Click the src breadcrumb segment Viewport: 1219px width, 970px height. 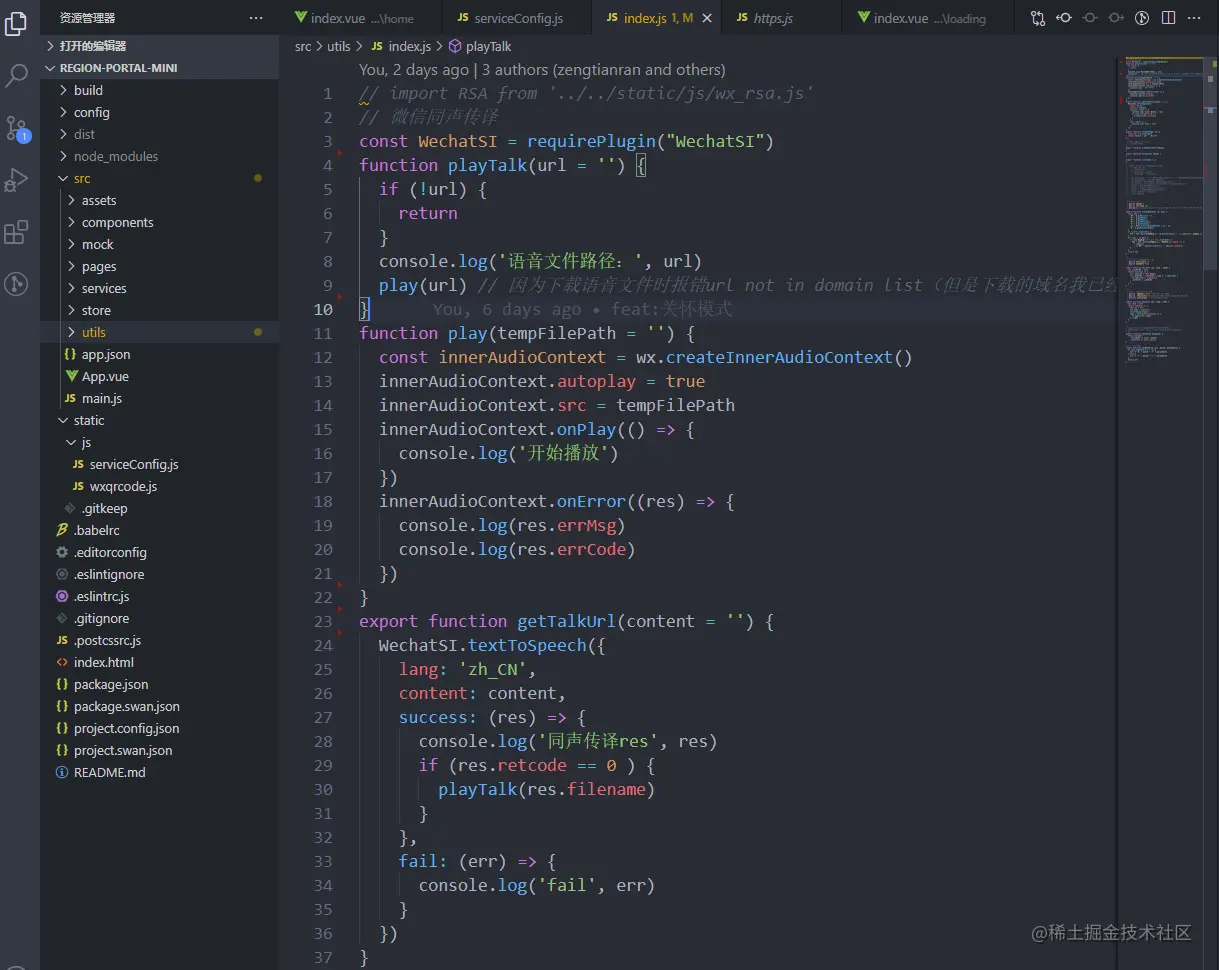(x=303, y=46)
